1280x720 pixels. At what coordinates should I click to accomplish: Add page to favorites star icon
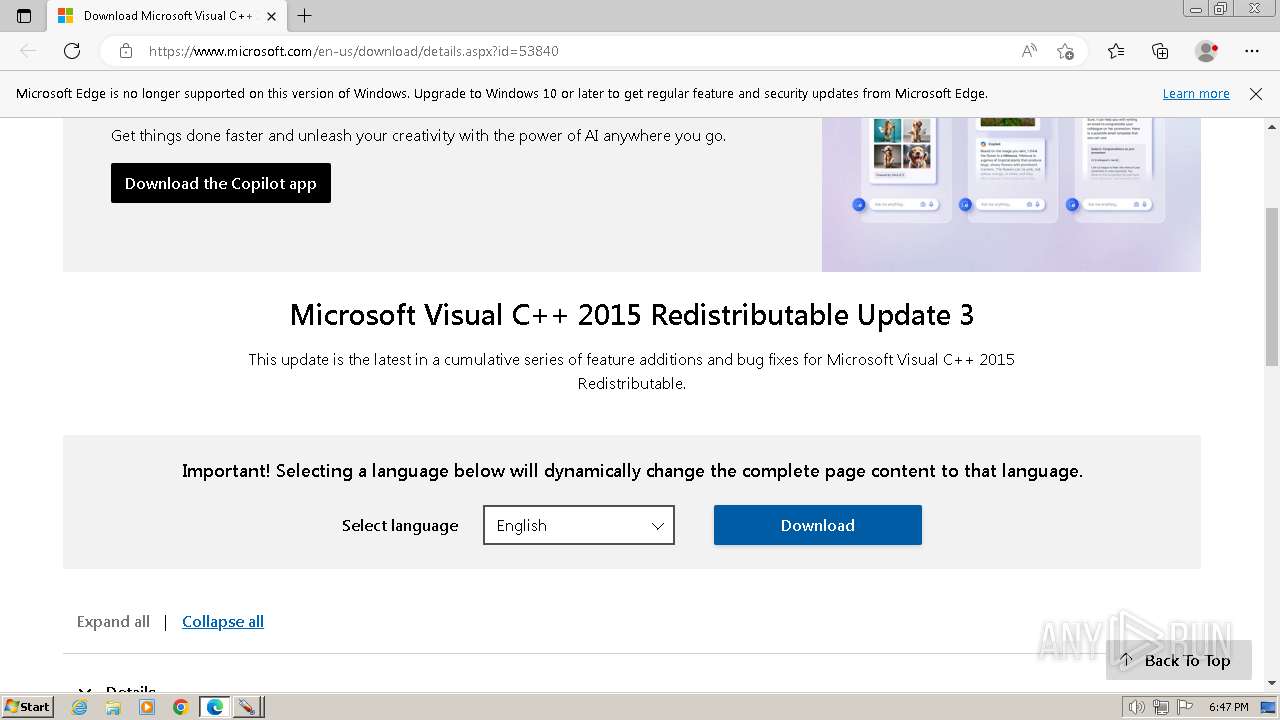1065,51
